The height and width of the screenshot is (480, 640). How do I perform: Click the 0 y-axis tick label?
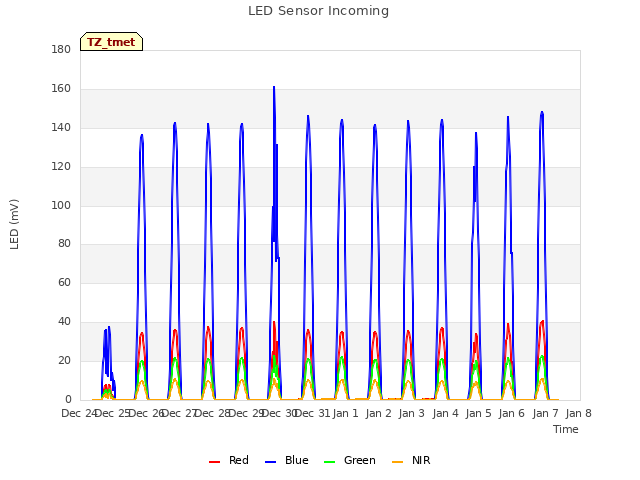tap(68, 399)
